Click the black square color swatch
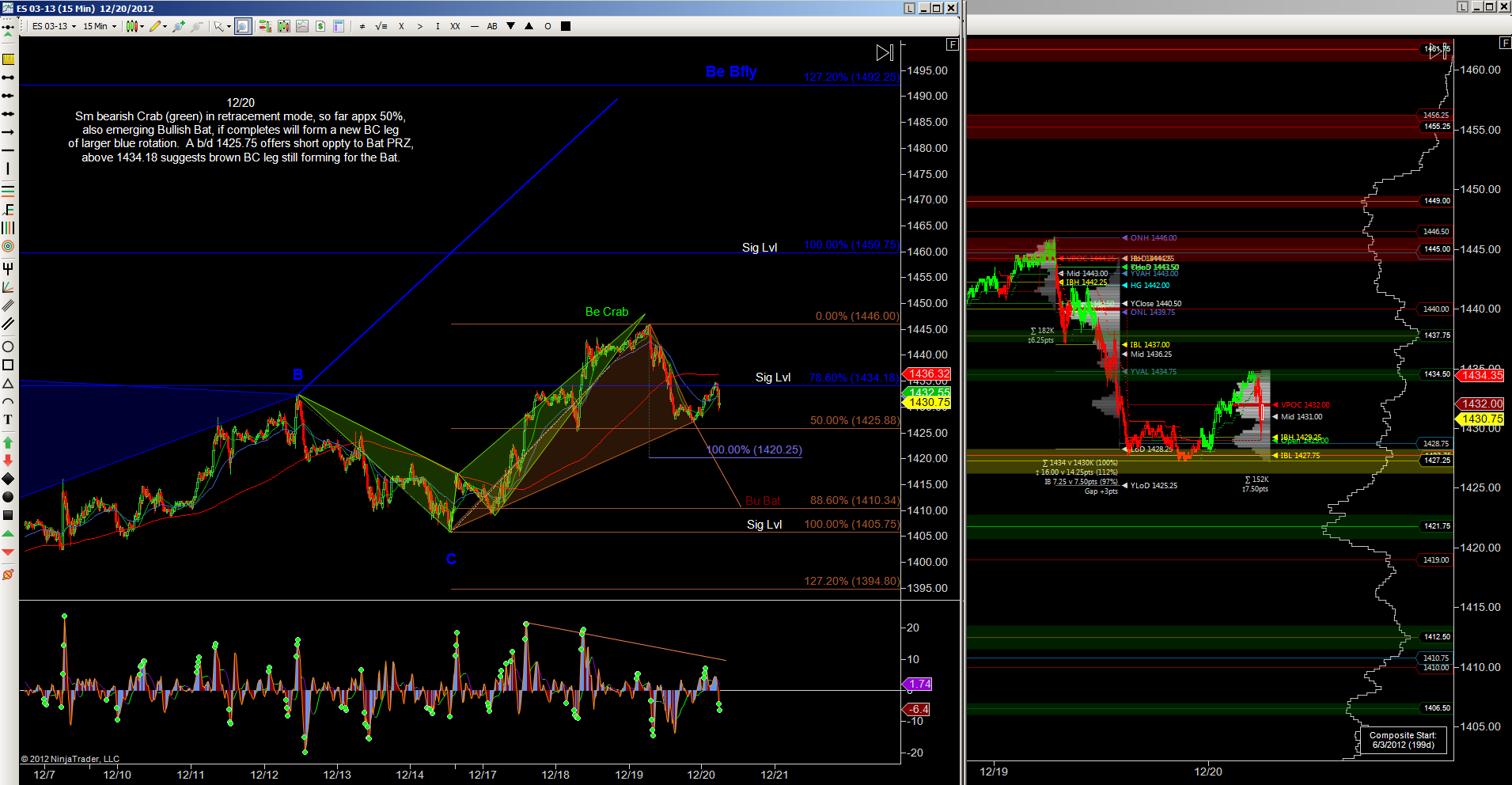The image size is (1512, 785). [566, 26]
